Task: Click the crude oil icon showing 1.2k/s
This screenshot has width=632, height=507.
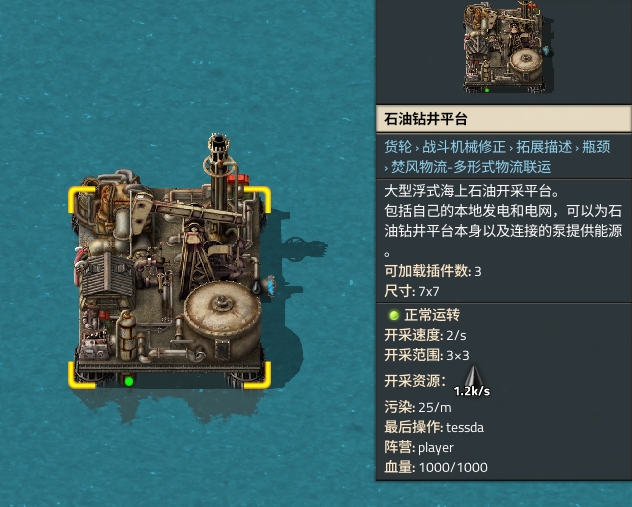Action: 474,380
